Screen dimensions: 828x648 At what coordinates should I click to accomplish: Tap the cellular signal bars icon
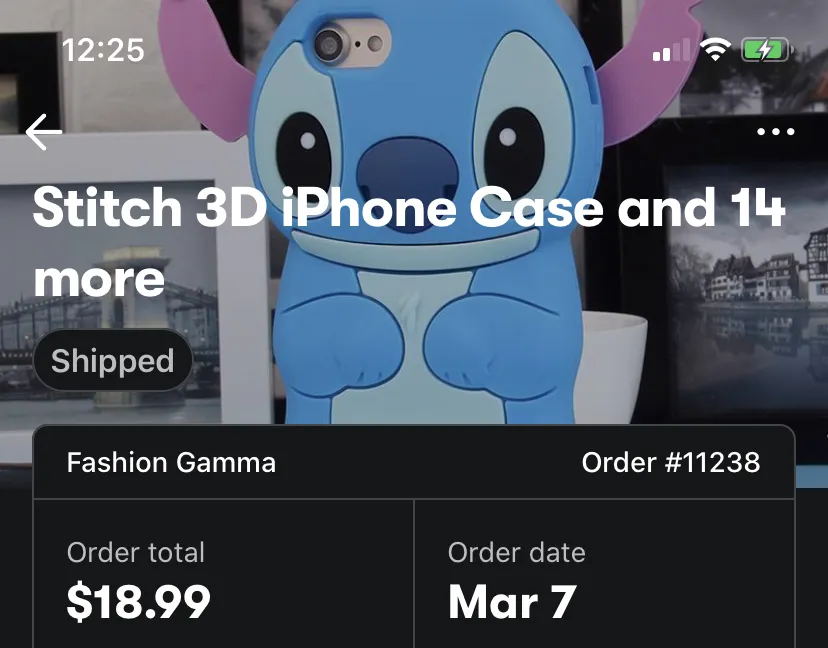click(671, 50)
